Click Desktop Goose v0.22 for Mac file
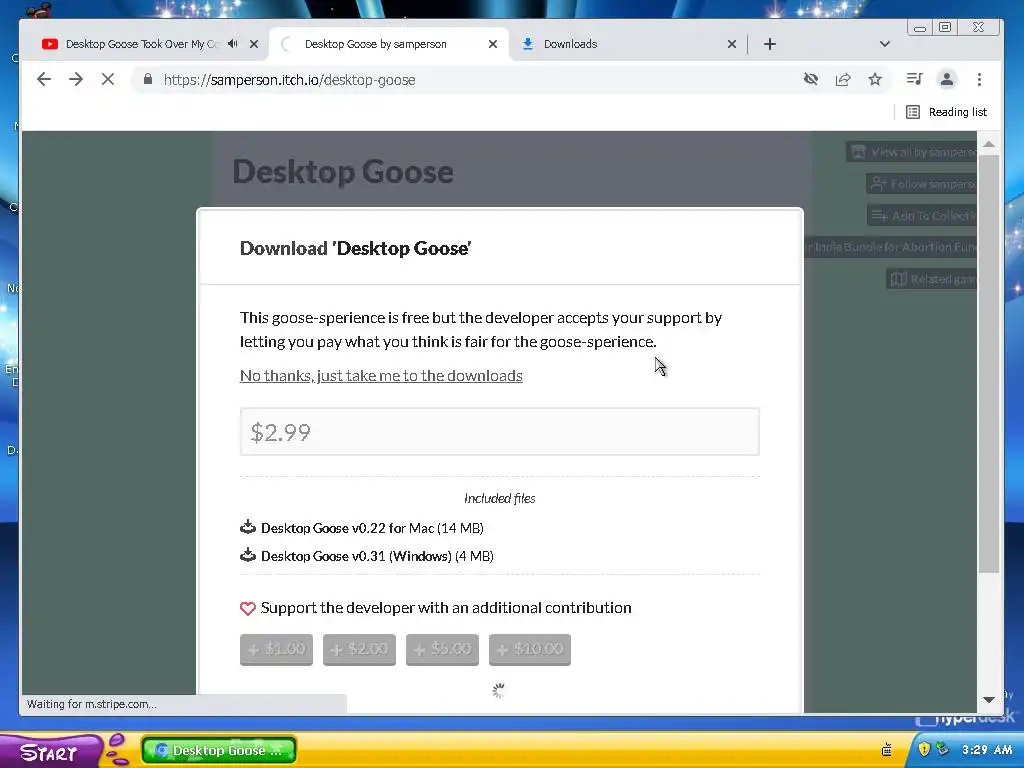1024x768 pixels. coord(372,528)
